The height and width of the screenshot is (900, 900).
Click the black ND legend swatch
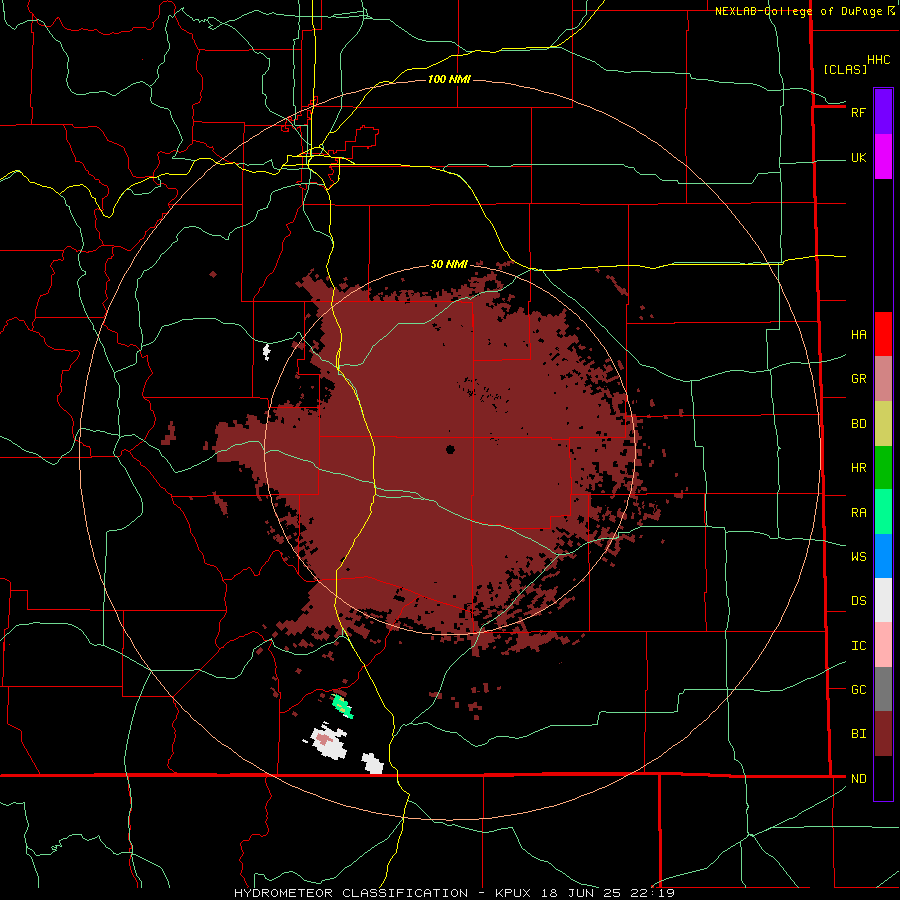point(883,778)
